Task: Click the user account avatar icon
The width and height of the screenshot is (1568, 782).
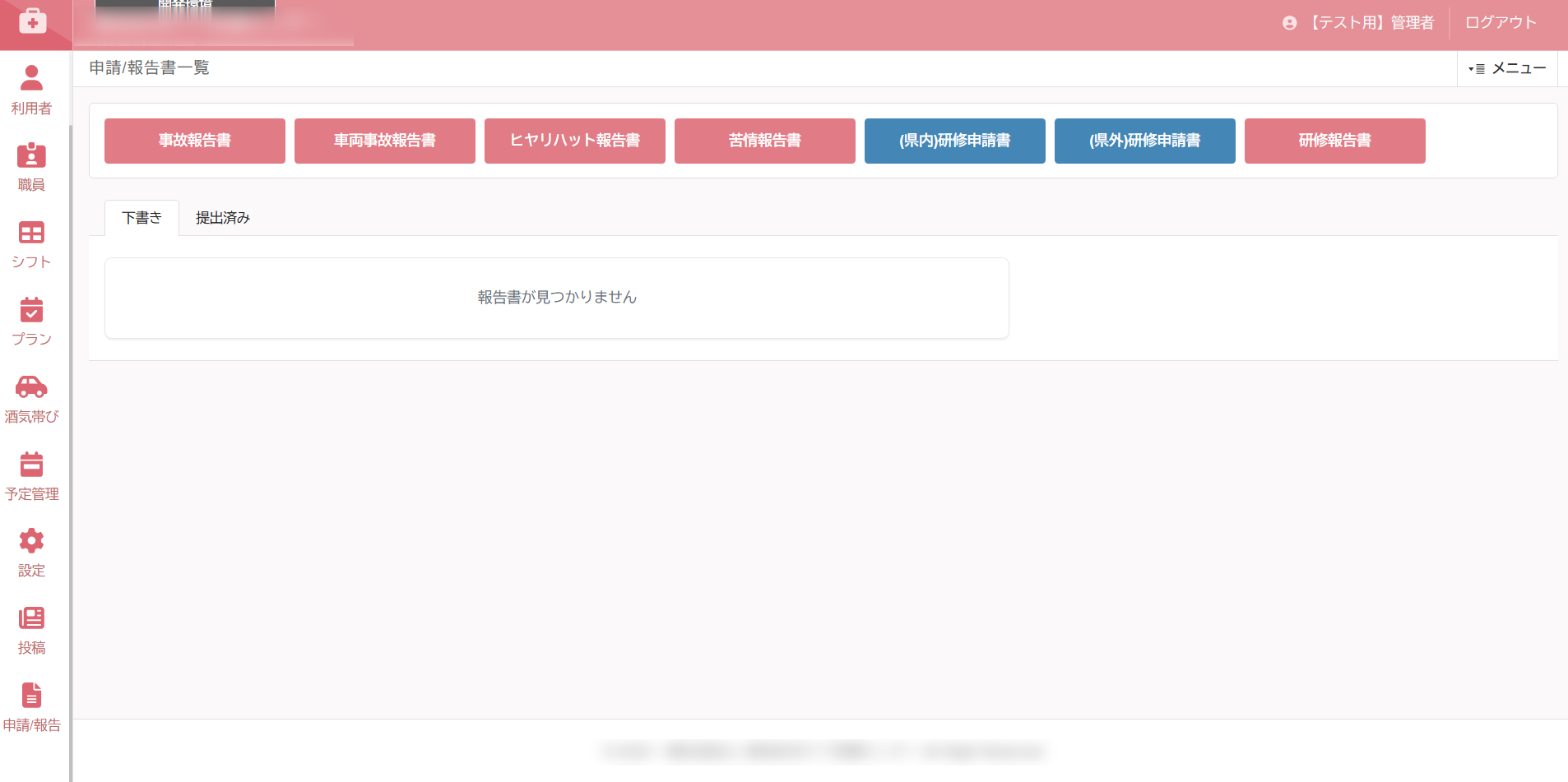Action: click(1289, 23)
